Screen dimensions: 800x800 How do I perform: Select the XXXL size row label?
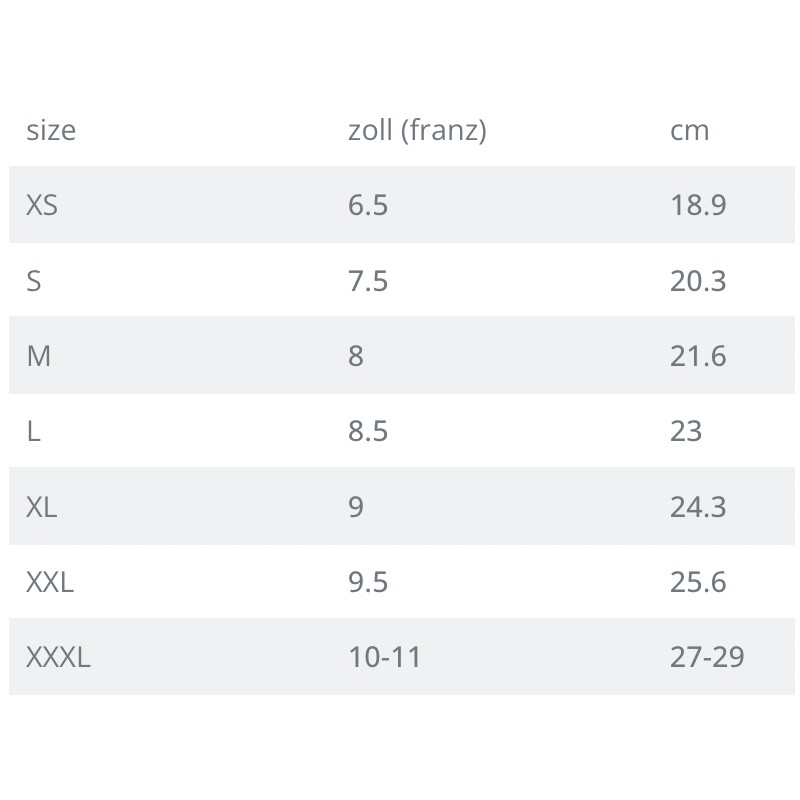click(58, 657)
